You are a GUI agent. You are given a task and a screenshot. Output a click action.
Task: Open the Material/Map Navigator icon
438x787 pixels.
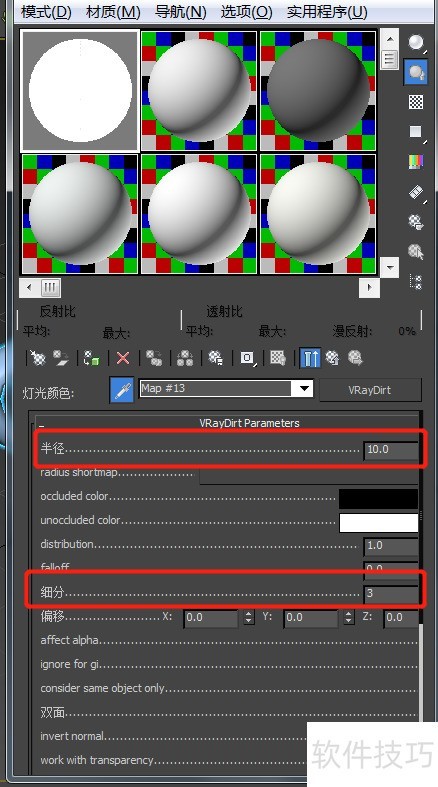click(x=416, y=282)
